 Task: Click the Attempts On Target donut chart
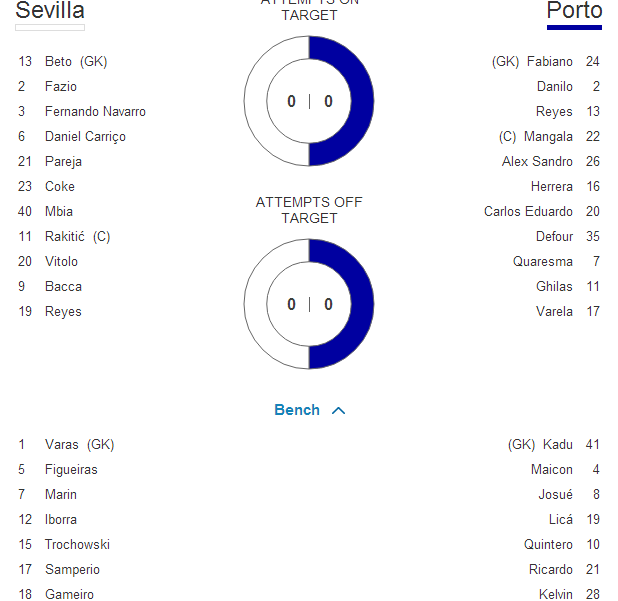click(x=309, y=101)
